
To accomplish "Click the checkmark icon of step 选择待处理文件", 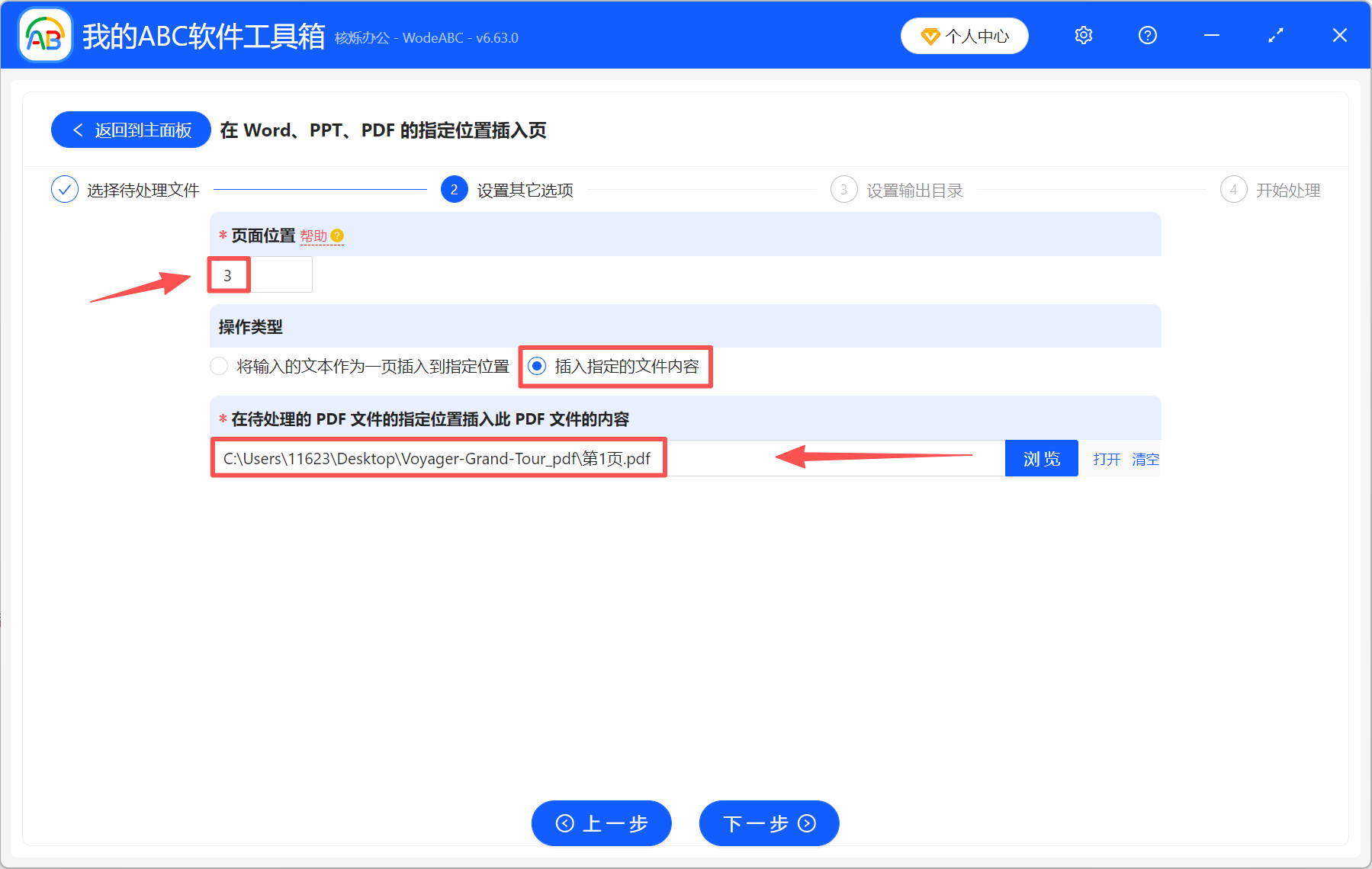I will (65, 189).
